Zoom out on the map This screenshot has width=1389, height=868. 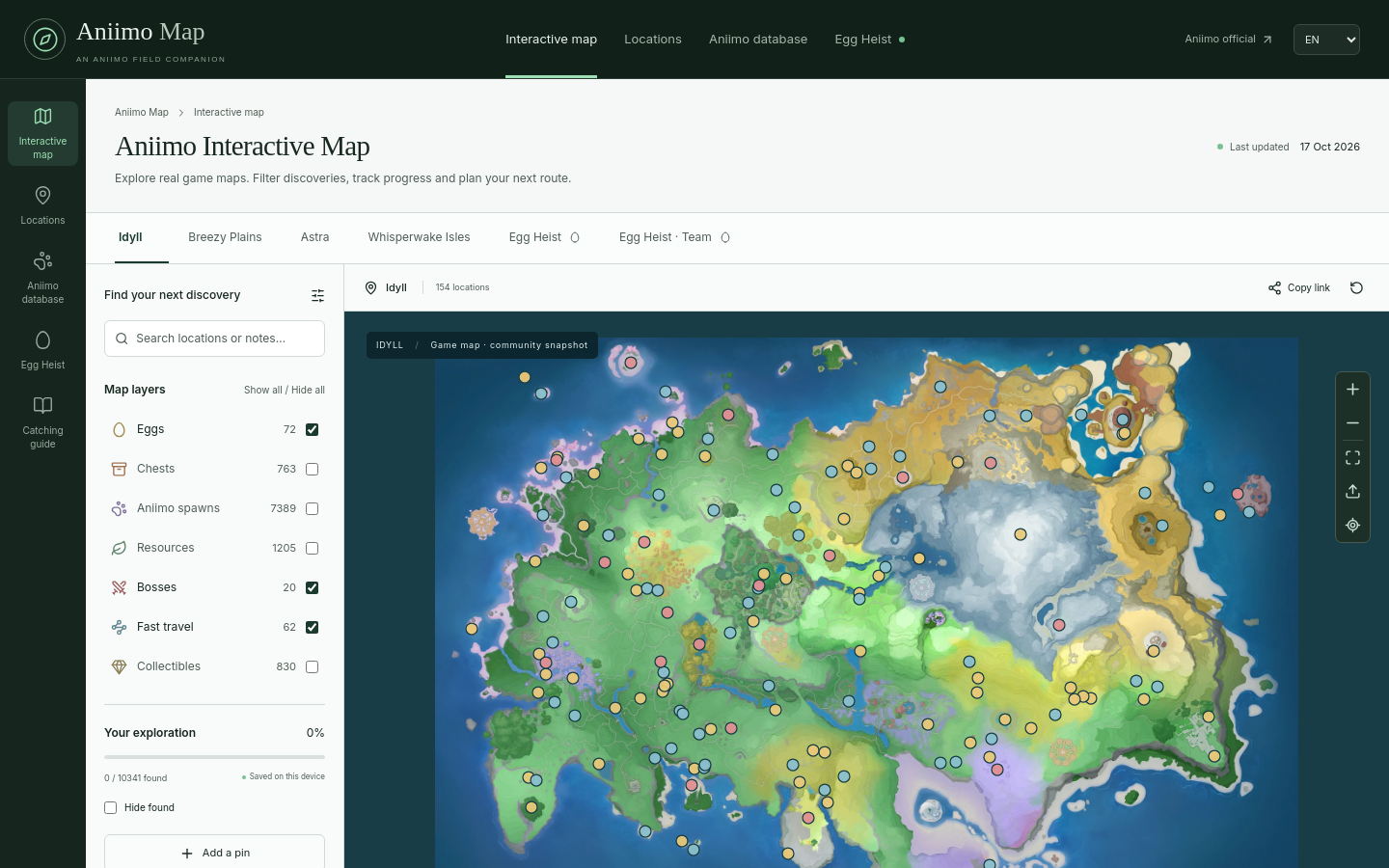1352,423
